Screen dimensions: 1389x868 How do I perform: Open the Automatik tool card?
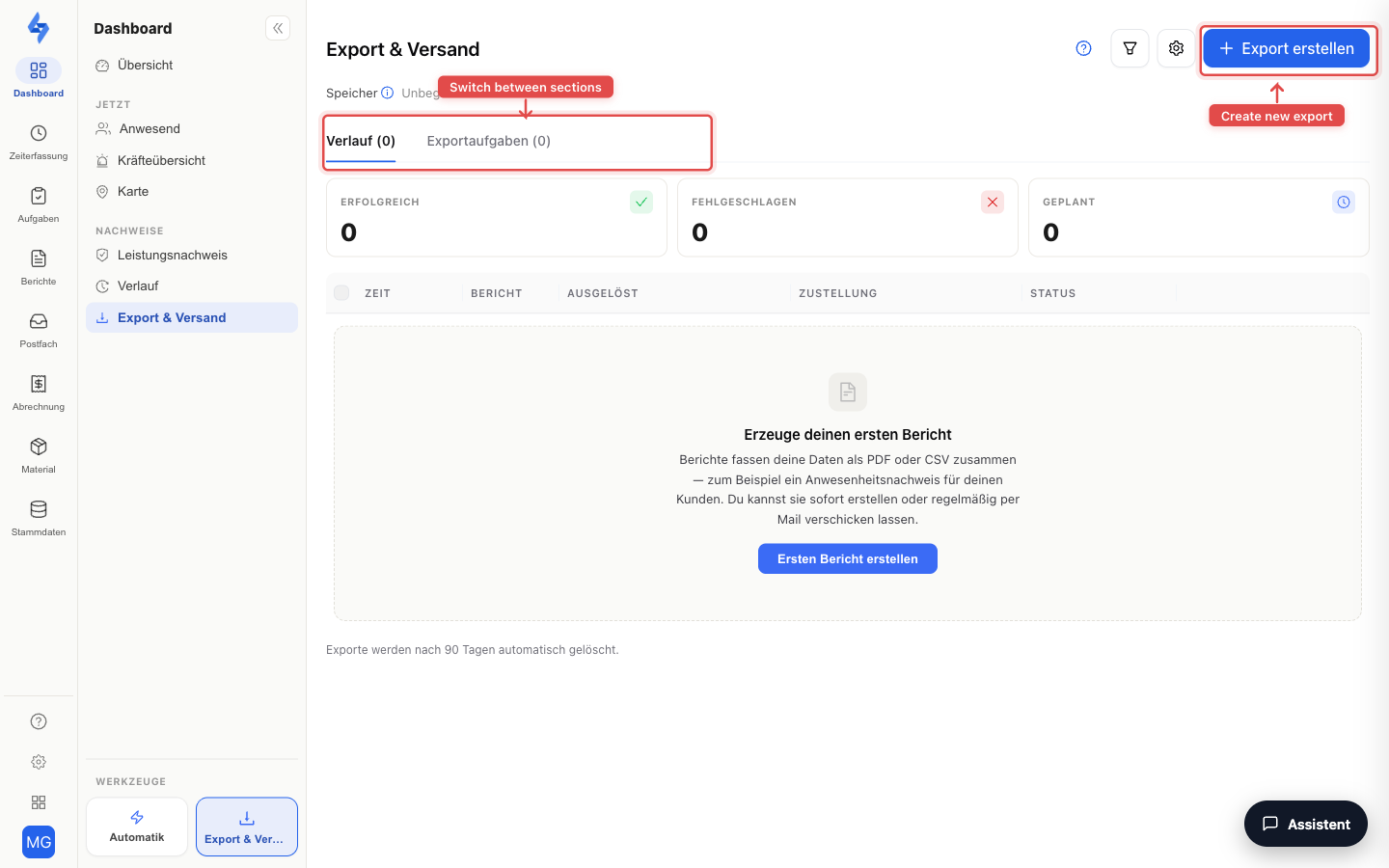click(137, 827)
